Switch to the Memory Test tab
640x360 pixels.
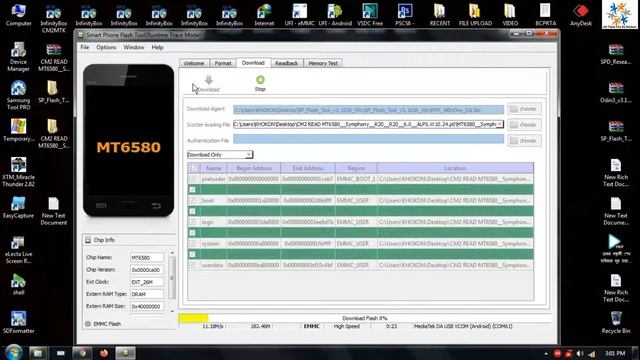[323, 63]
